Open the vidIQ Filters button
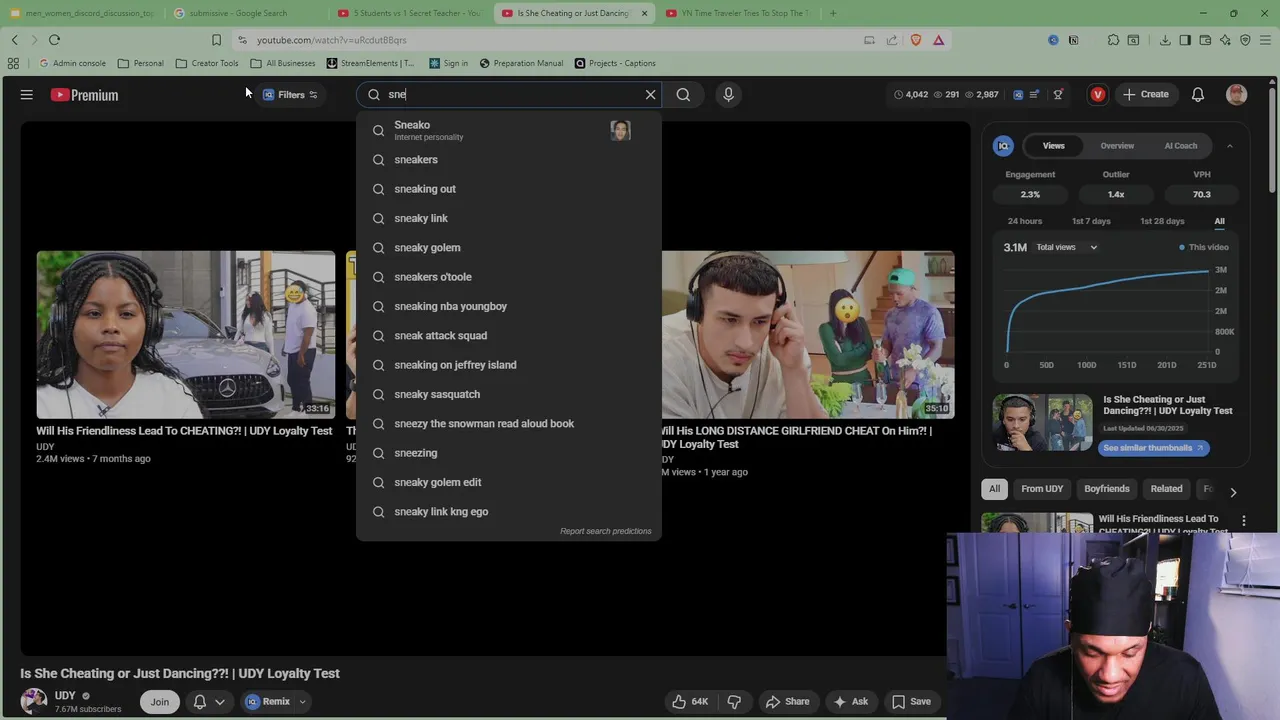Viewport: 1280px width, 720px height. pos(291,95)
